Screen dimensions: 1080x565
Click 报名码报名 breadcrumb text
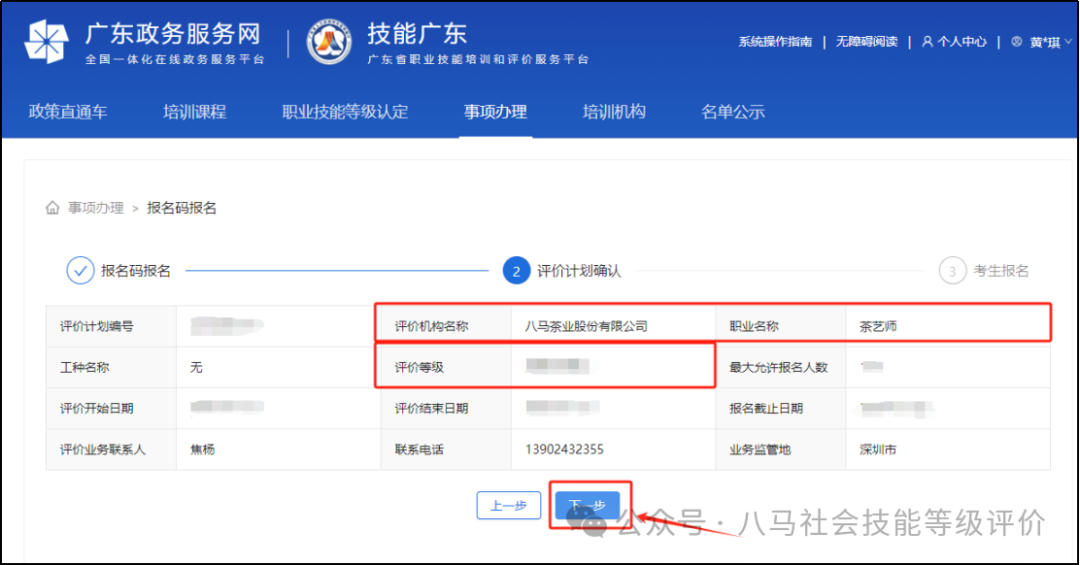[182, 207]
